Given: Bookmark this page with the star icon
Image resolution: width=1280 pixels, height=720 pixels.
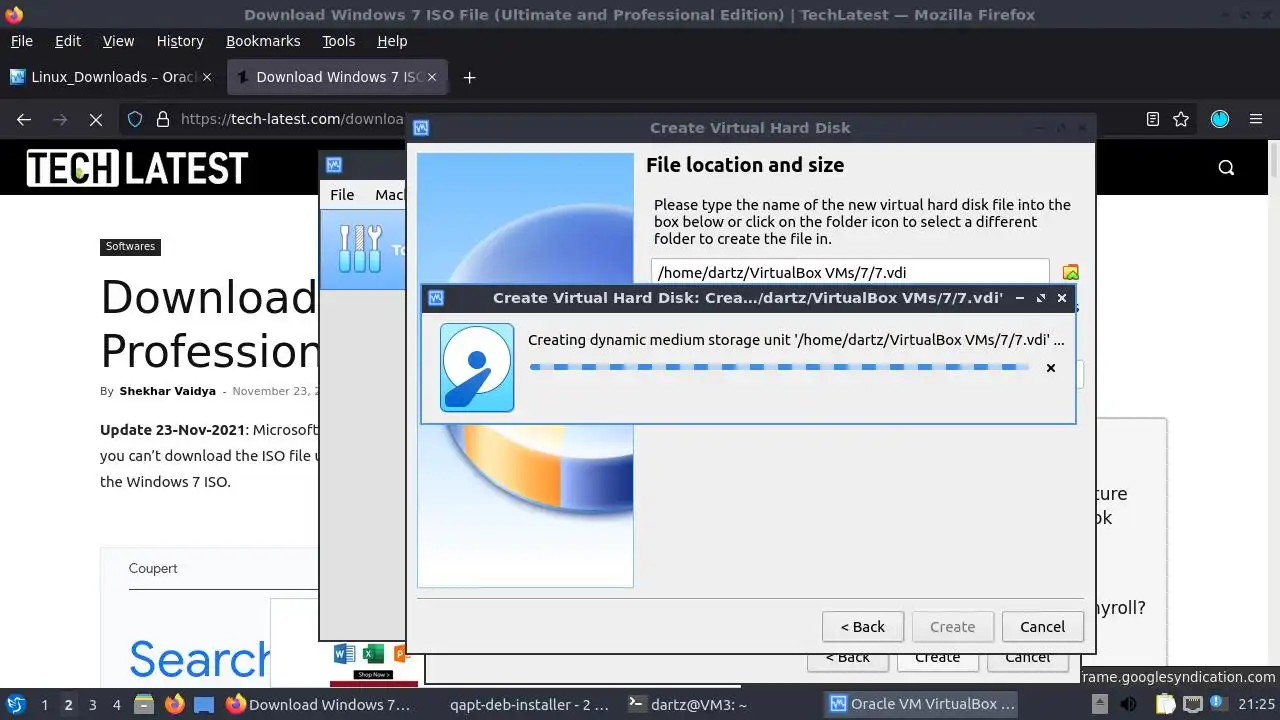Looking at the screenshot, I should 1181,119.
